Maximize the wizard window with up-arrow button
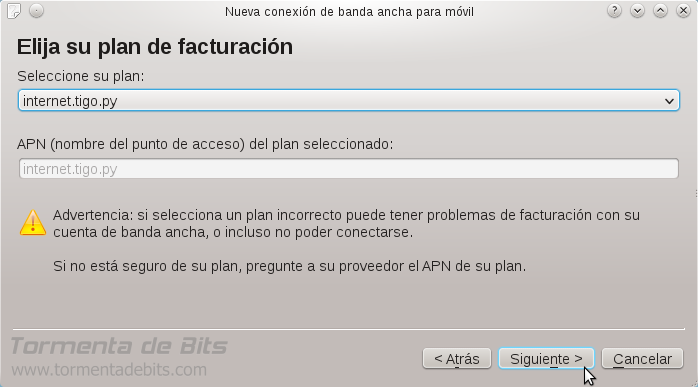This screenshot has width=698, height=387. tap(661, 11)
